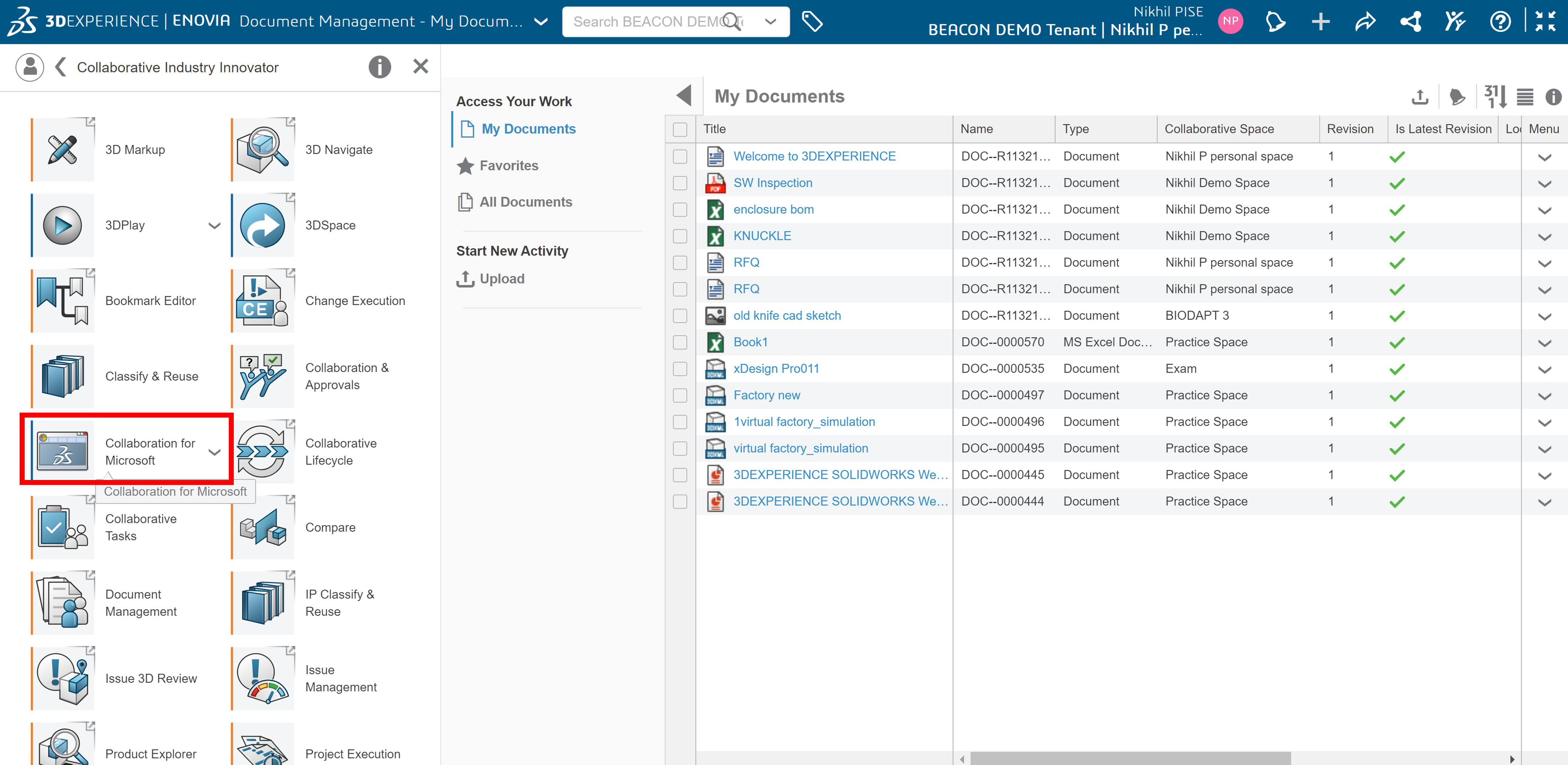Open row menu chevron for Book1

(1544, 343)
